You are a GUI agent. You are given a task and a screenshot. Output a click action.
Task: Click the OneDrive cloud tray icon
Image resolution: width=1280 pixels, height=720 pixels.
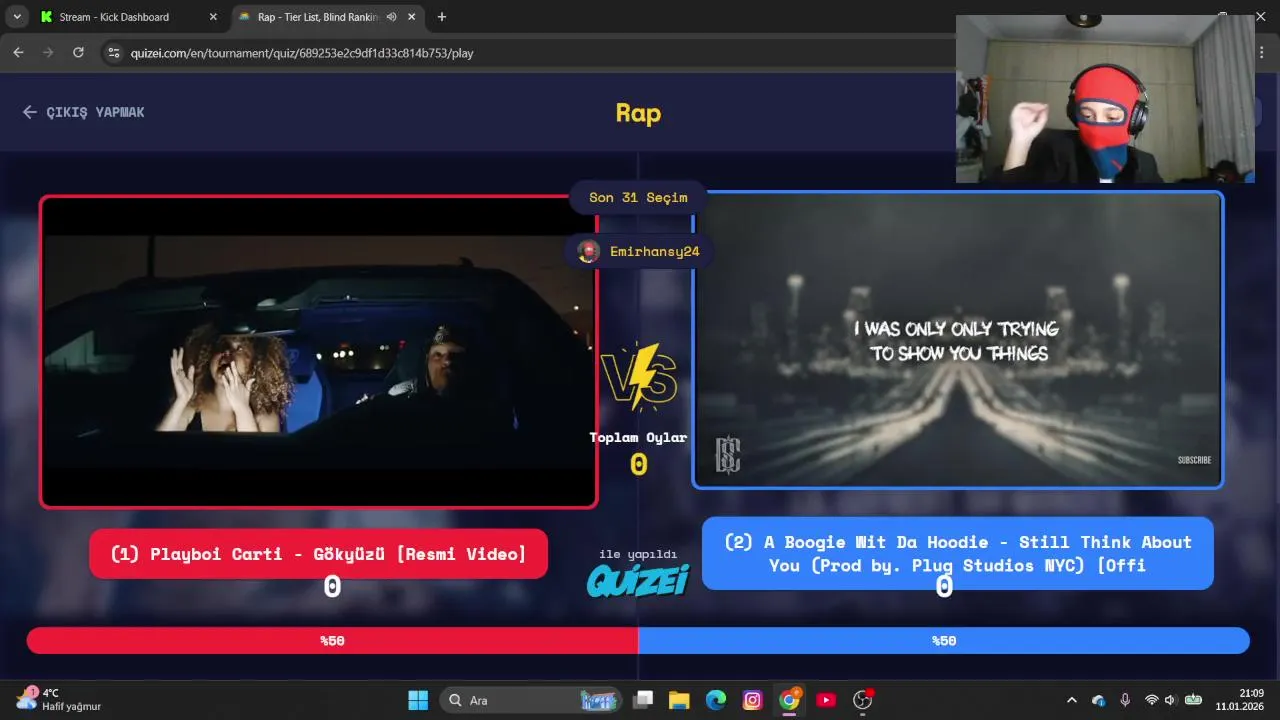(1099, 700)
